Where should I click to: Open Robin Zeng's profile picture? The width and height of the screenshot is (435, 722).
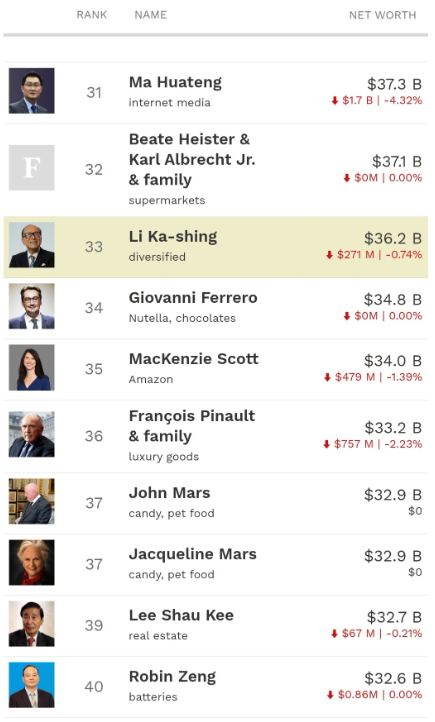pyautogui.click(x=31, y=685)
